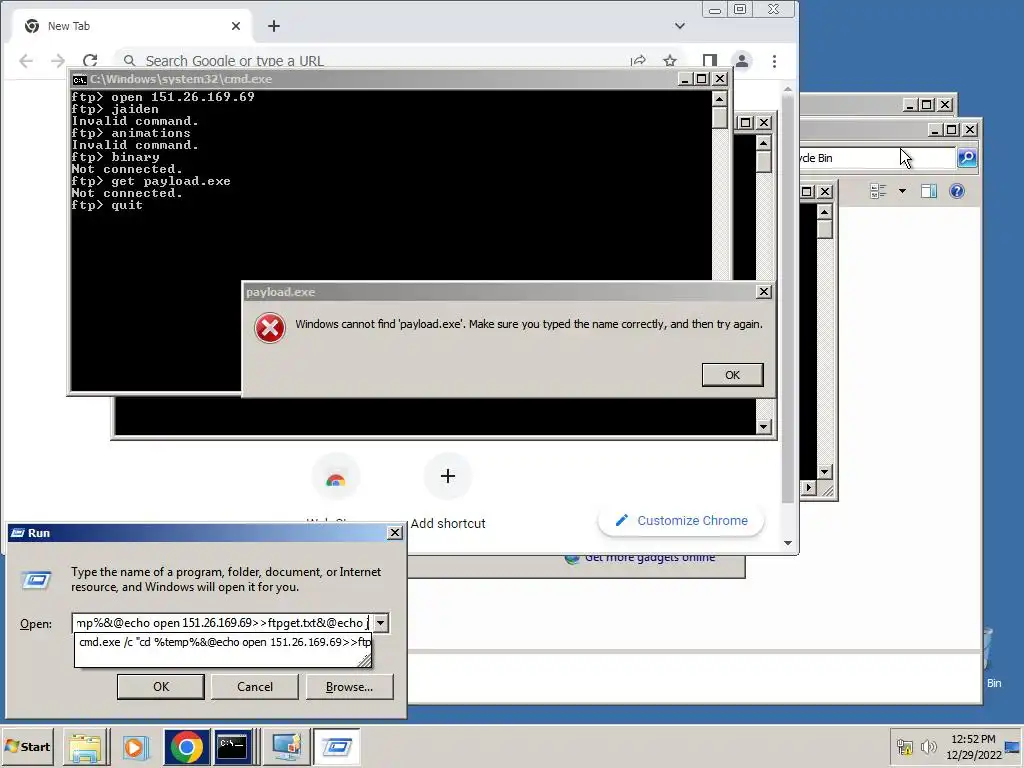The image size is (1024, 768).
Task: Click Customize Chrome button
Action: [x=681, y=520]
